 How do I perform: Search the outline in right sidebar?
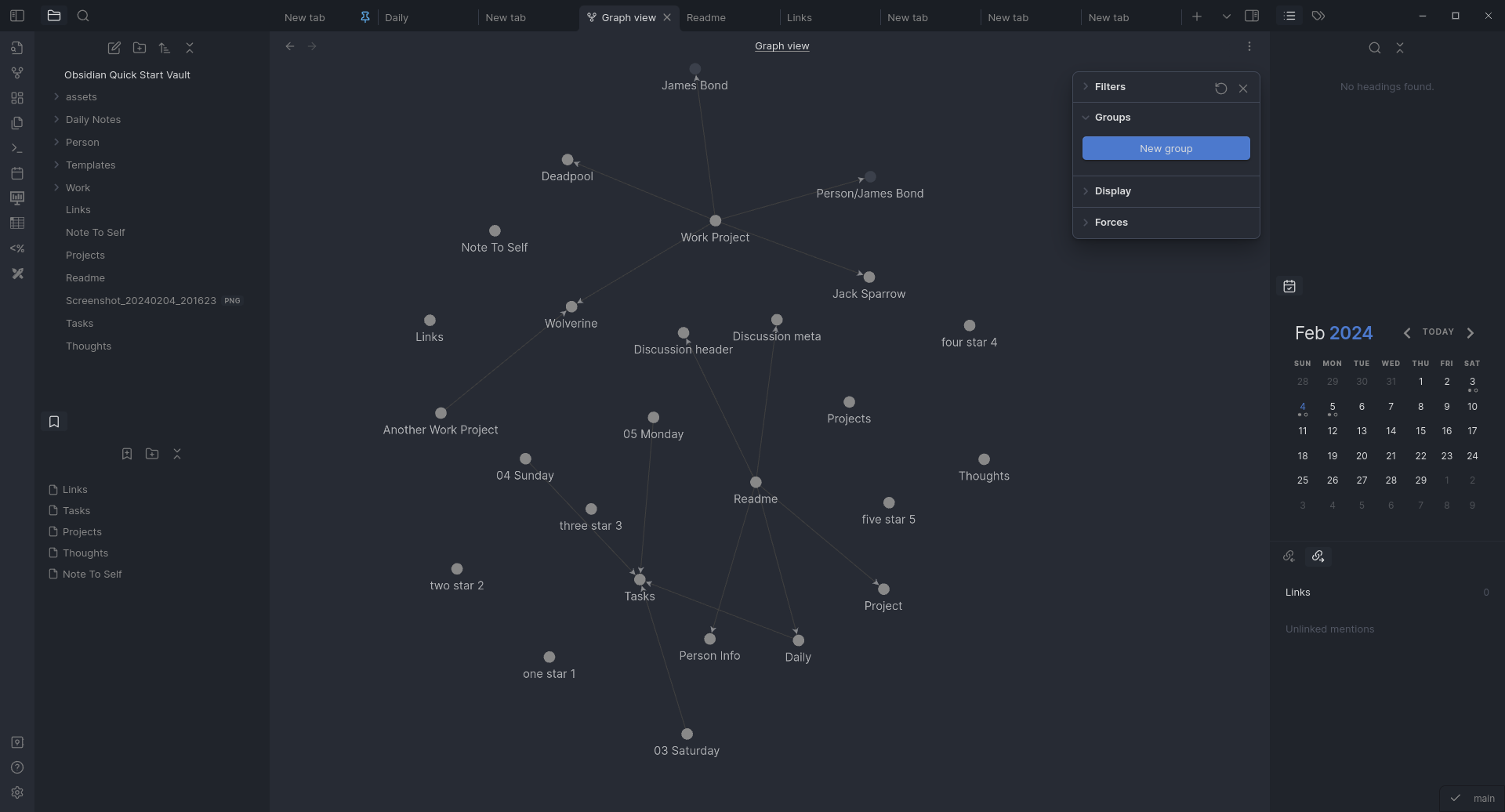coord(1375,48)
